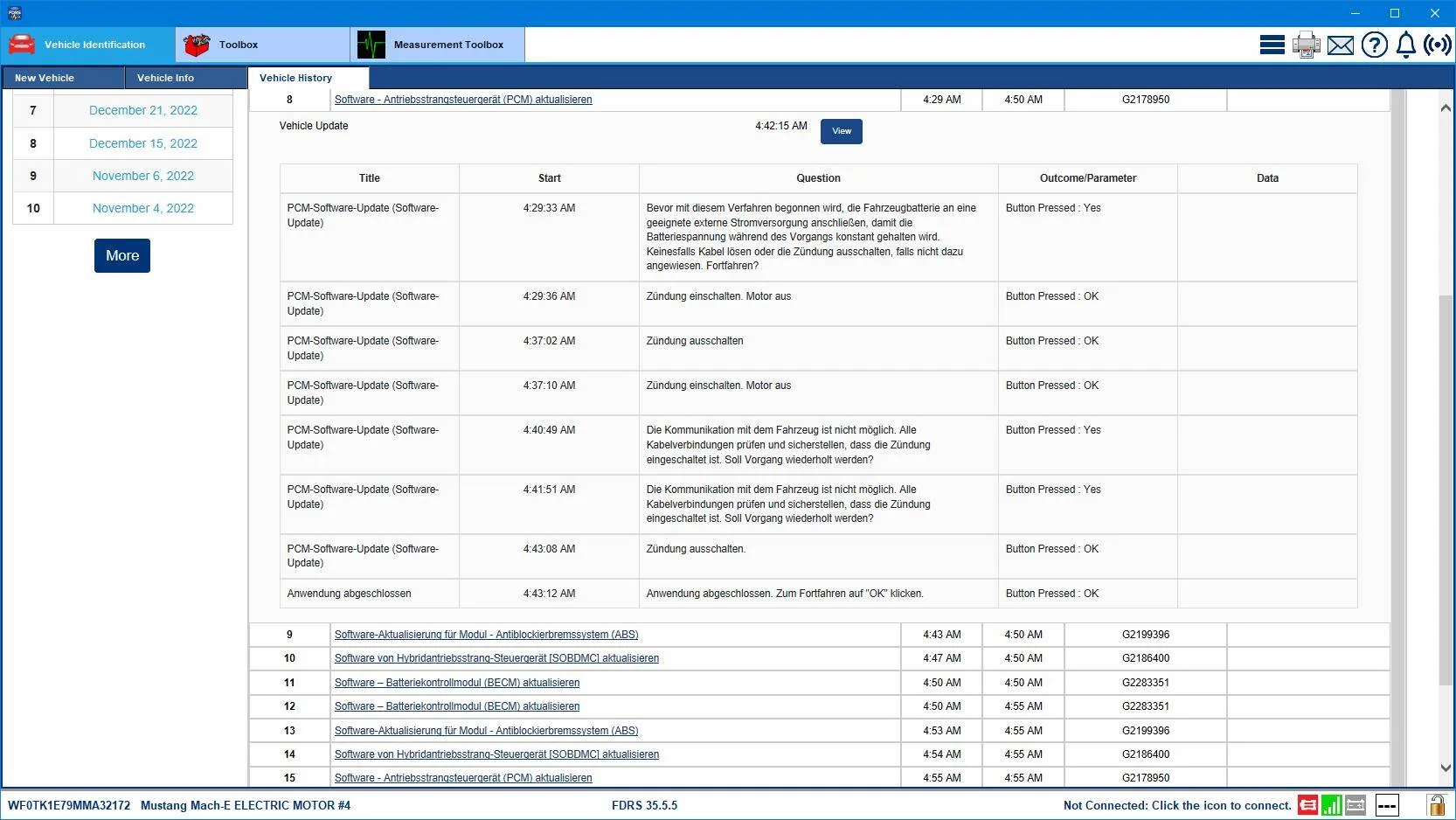The image size is (1456, 820).
Task: Open the hamburger menu icon
Action: 1272,45
